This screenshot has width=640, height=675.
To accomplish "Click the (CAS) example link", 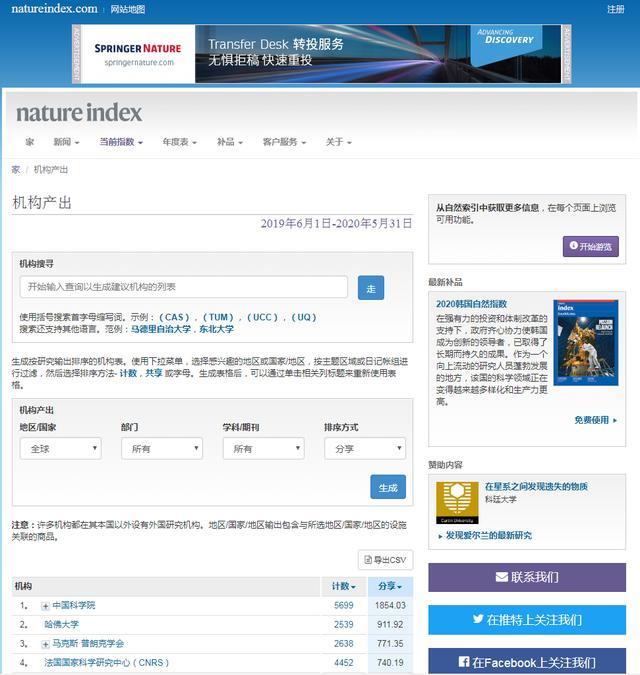I will coord(174,317).
